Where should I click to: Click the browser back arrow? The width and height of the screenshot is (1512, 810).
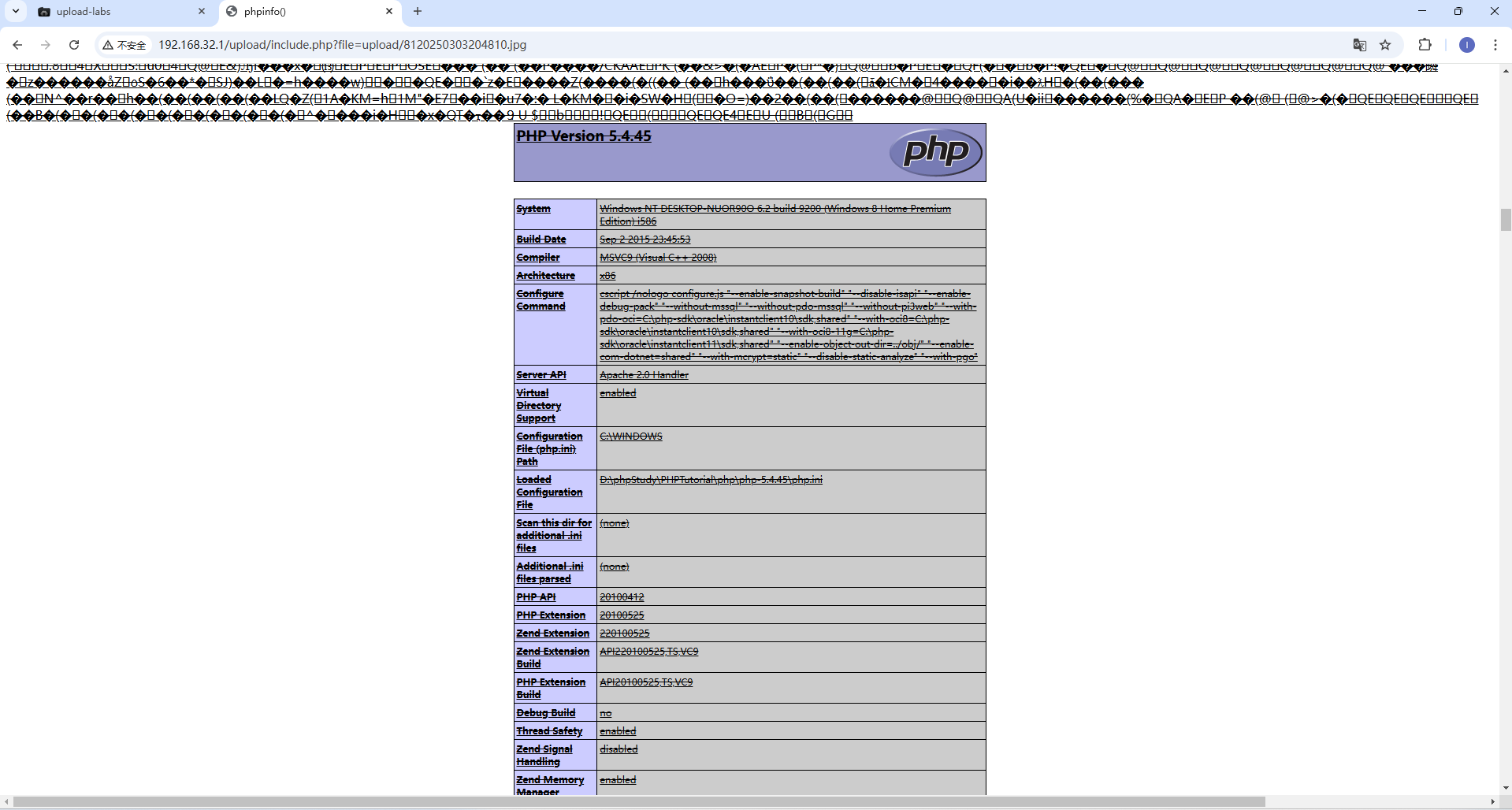coord(17,45)
